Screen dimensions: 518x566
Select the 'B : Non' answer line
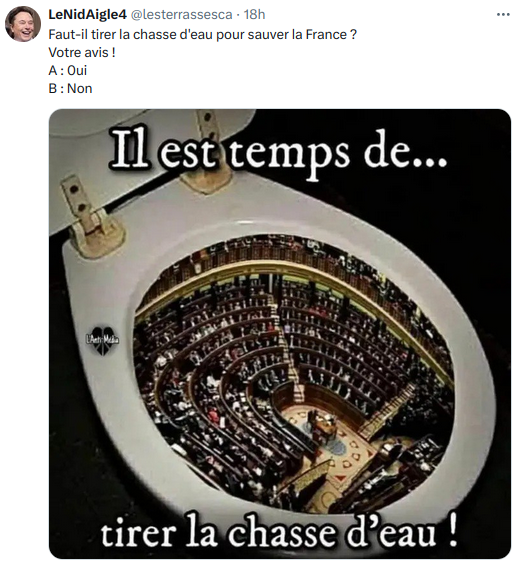[70, 88]
